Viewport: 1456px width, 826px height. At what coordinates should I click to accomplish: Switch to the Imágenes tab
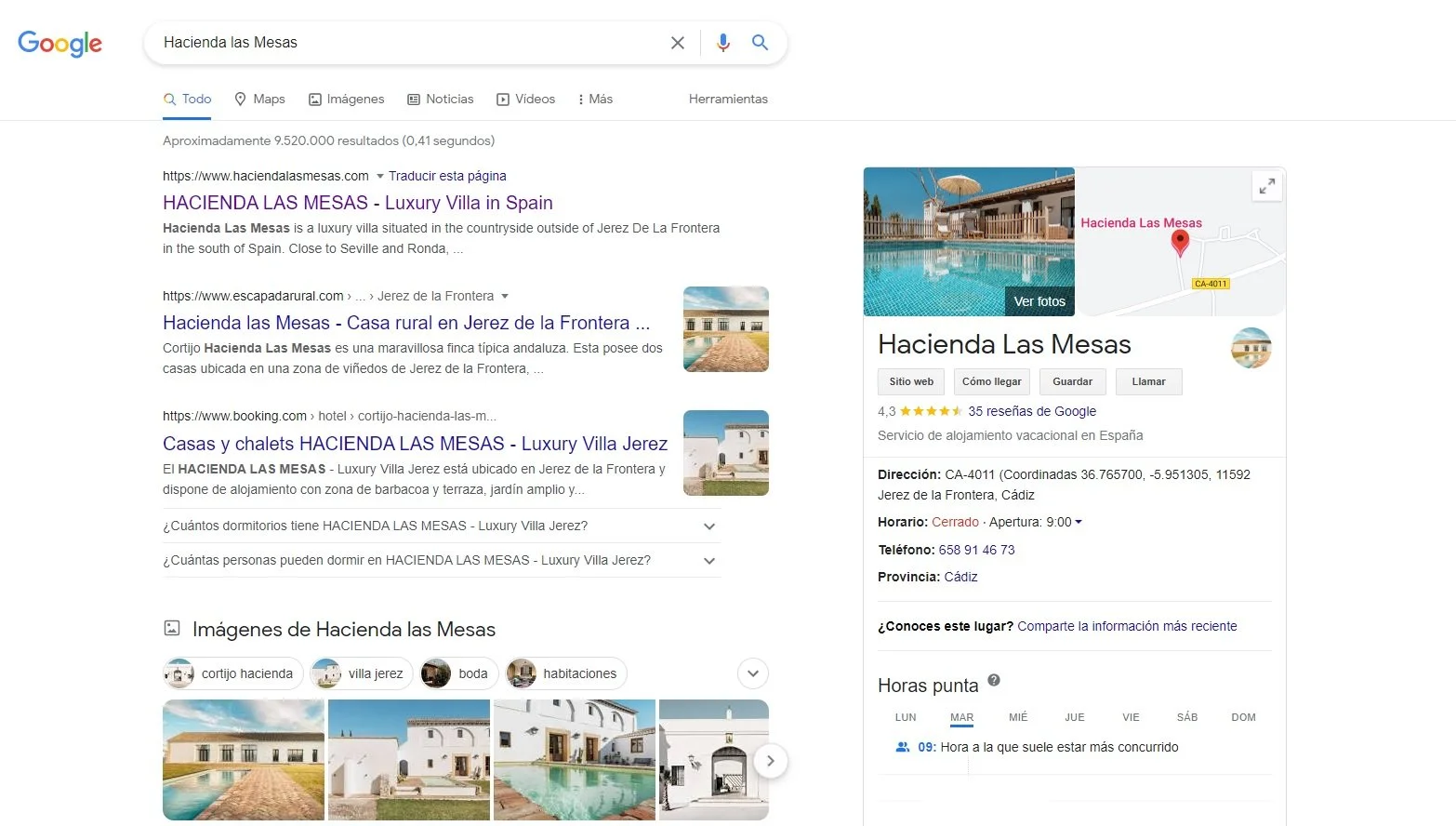[x=346, y=99]
